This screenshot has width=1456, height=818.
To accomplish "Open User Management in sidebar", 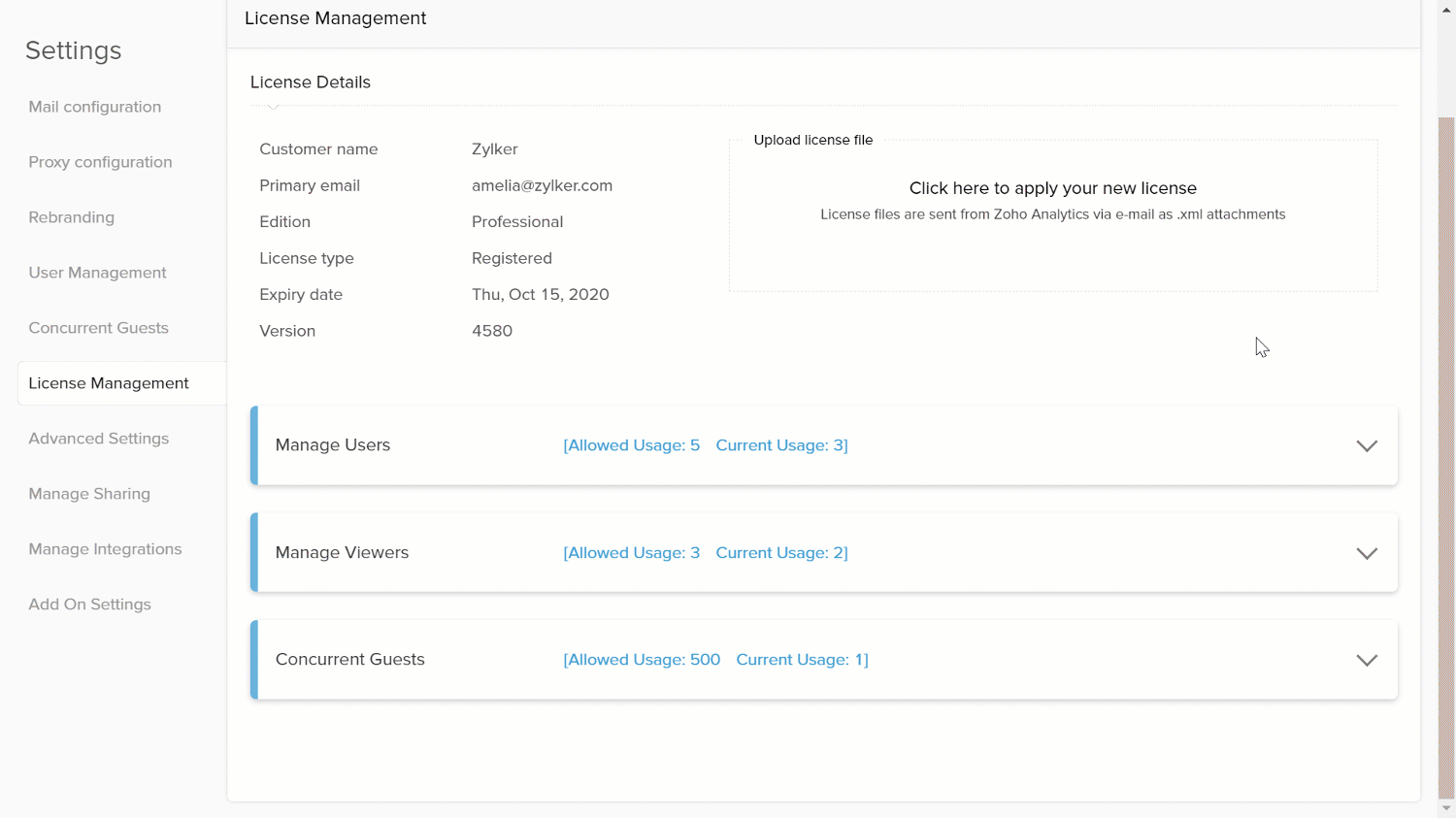I will pos(97,273).
